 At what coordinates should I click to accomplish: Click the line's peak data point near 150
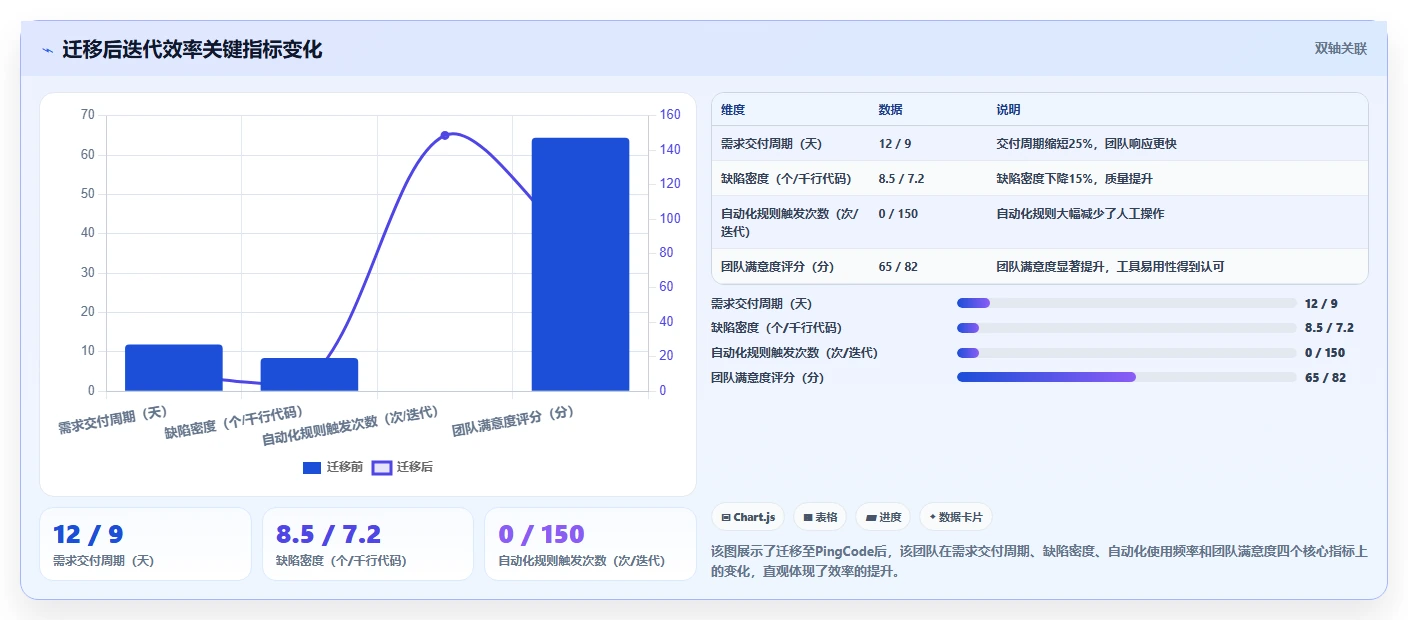click(x=445, y=135)
